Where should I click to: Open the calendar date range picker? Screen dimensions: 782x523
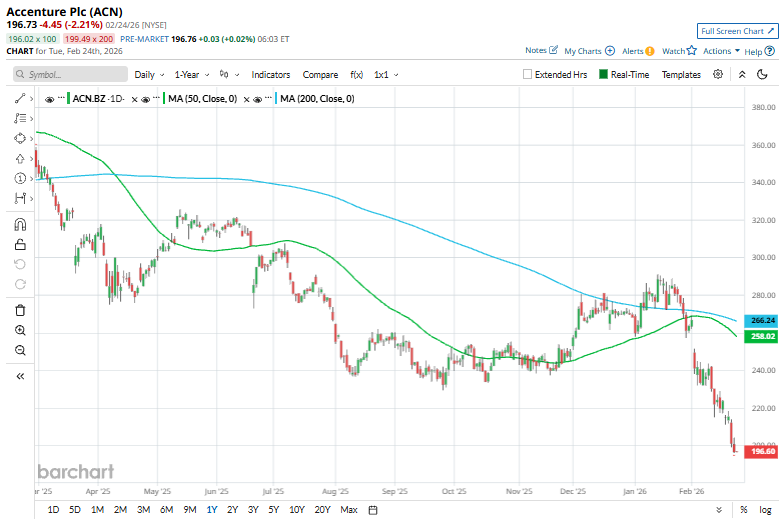(x=373, y=510)
